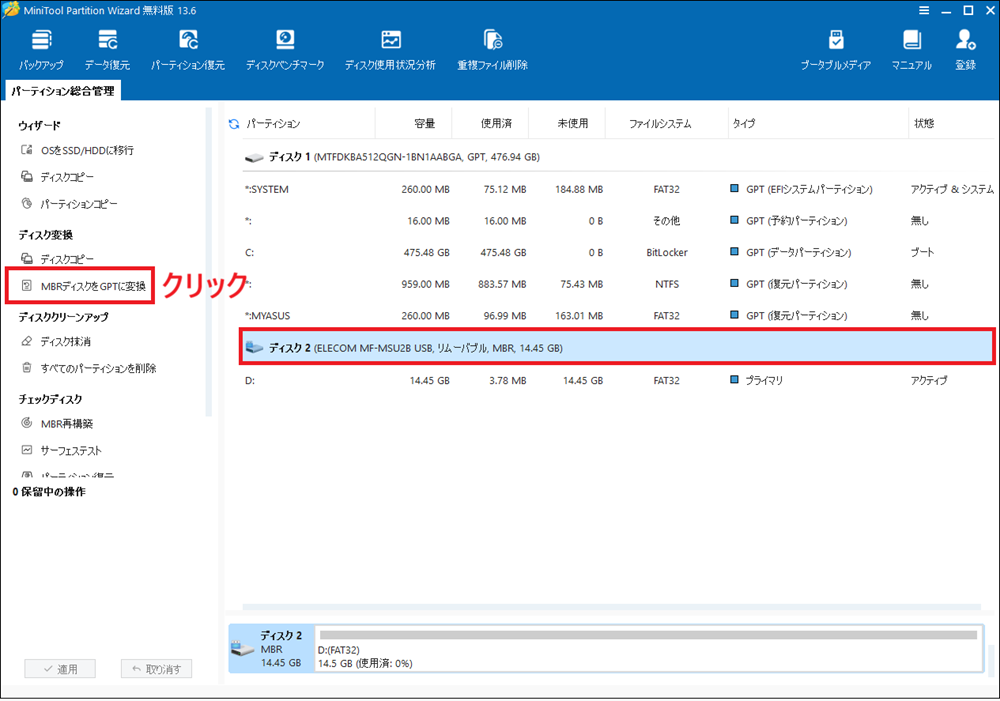Image resolution: width=1000 pixels, height=701 pixels.
Task: Select the 16.00 MB reserved partition row
Action: pyautogui.click(x=617, y=221)
